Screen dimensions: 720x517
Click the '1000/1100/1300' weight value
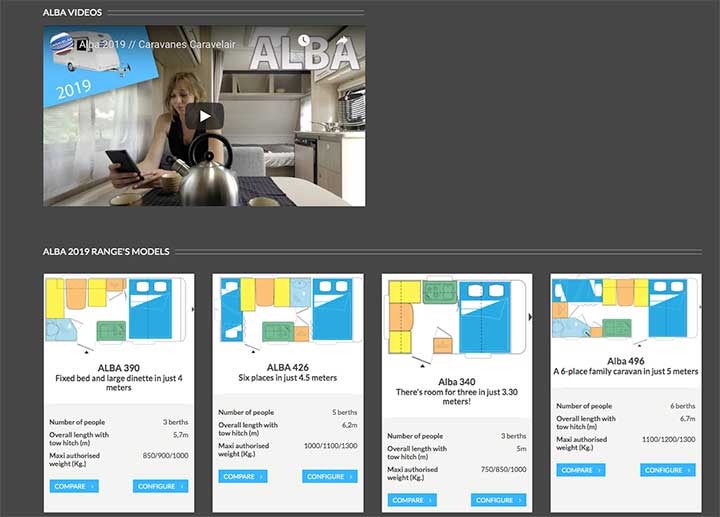pos(331,445)
